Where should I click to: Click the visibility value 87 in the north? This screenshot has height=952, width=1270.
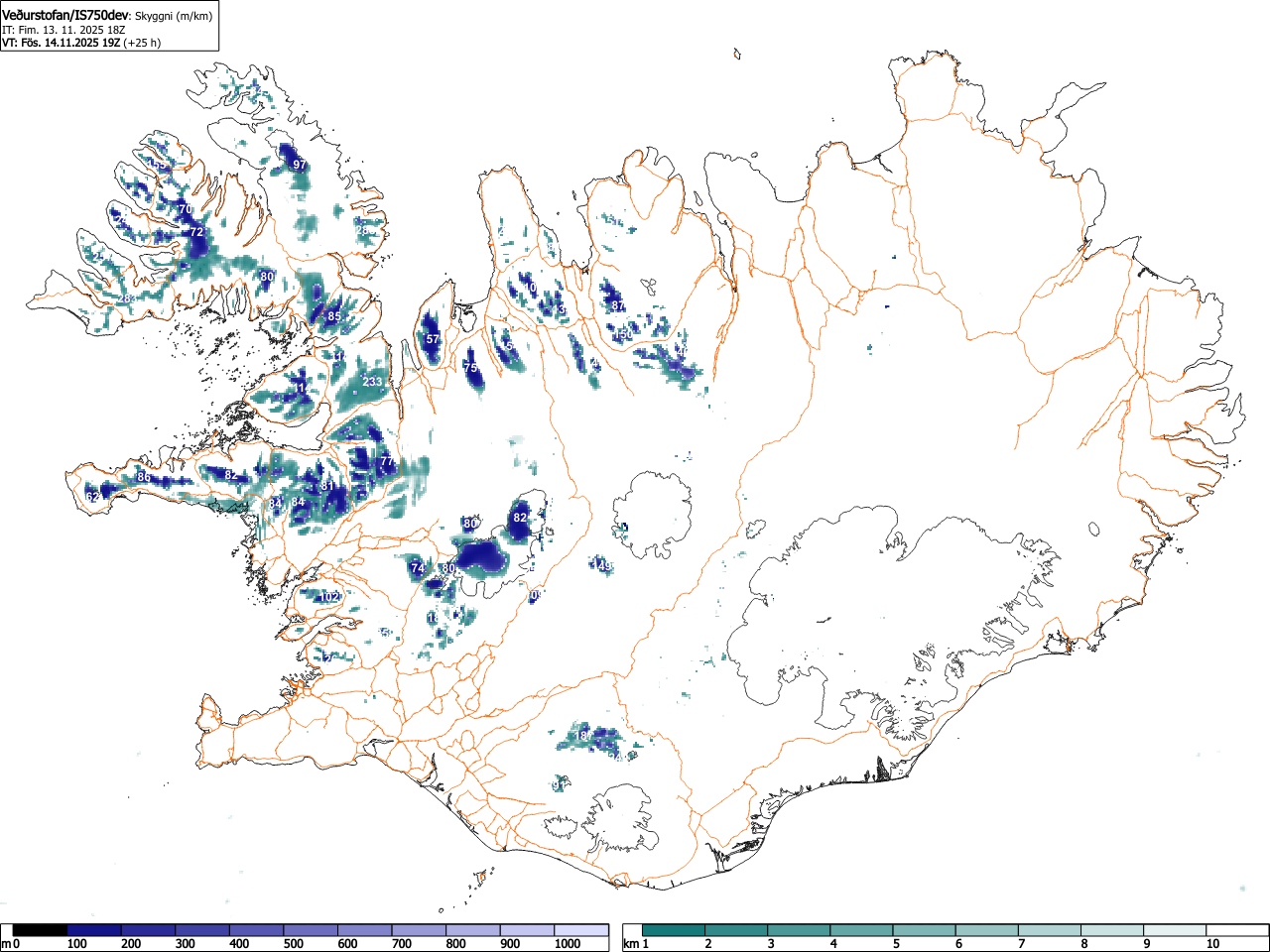(618, 305)
